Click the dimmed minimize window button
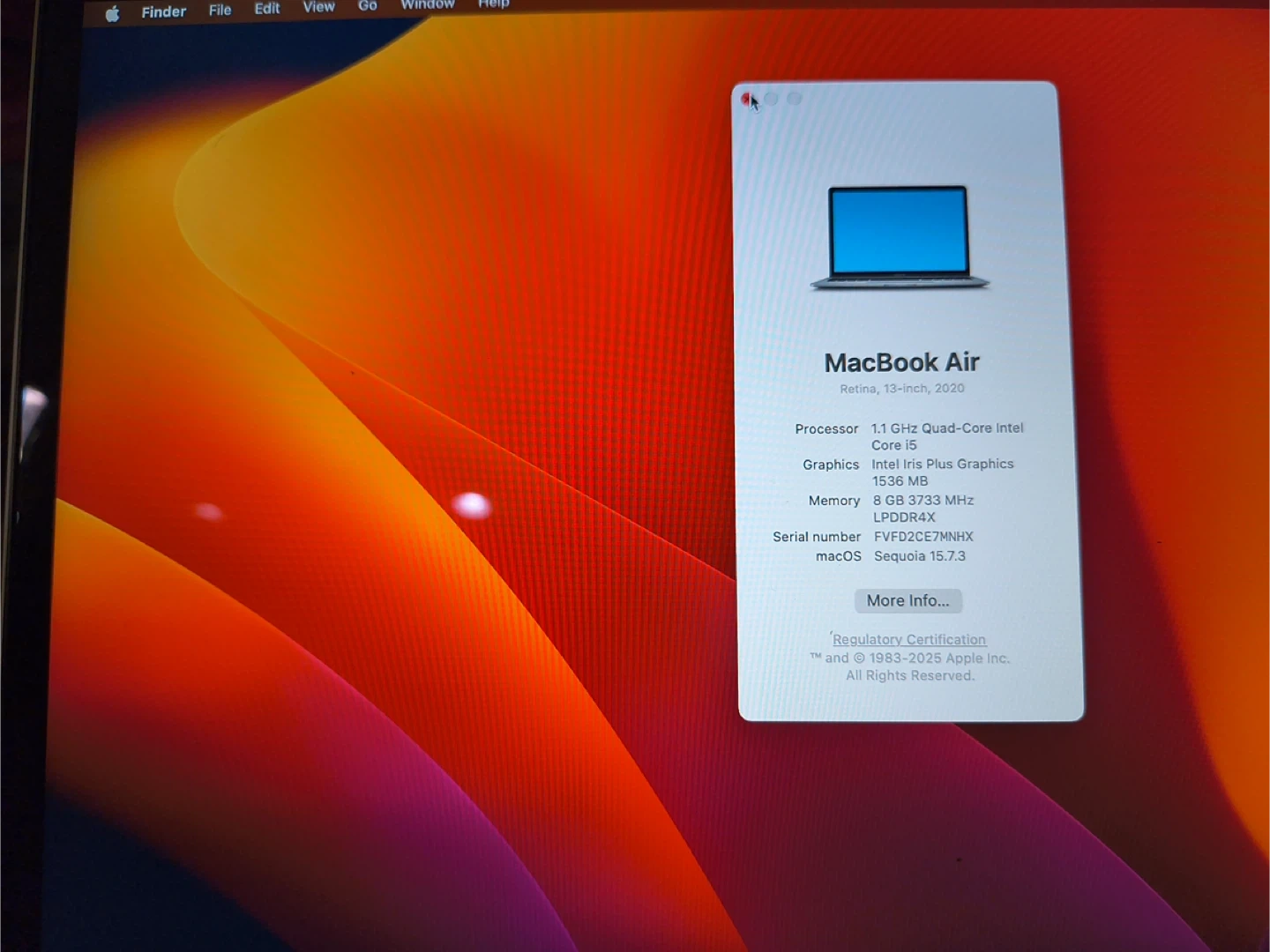1270x952 pixels. pyautogui.click(x=772, y=99)
